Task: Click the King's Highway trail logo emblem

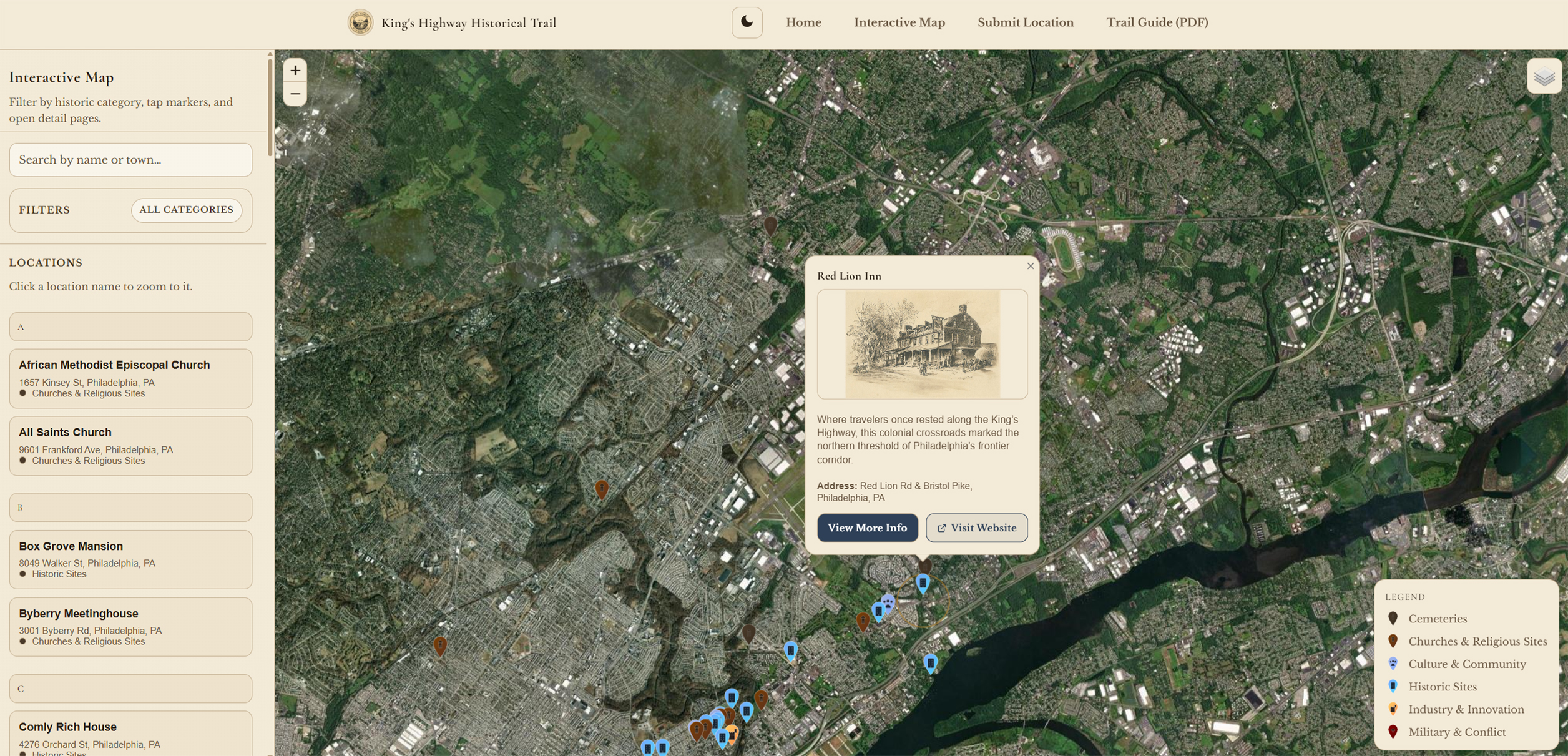Action: [360, 22]
